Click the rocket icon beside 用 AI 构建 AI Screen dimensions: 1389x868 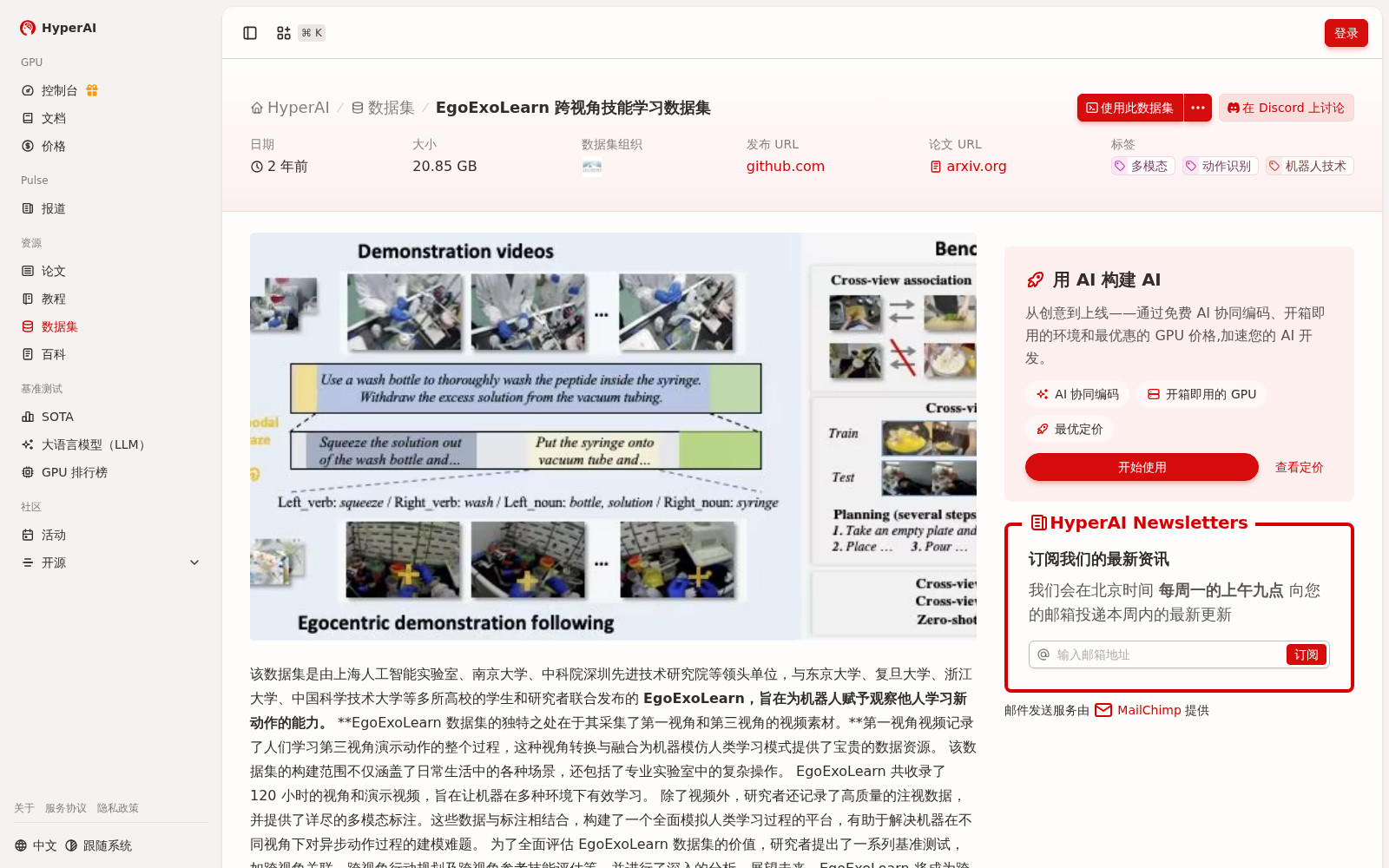(1035, 279)
